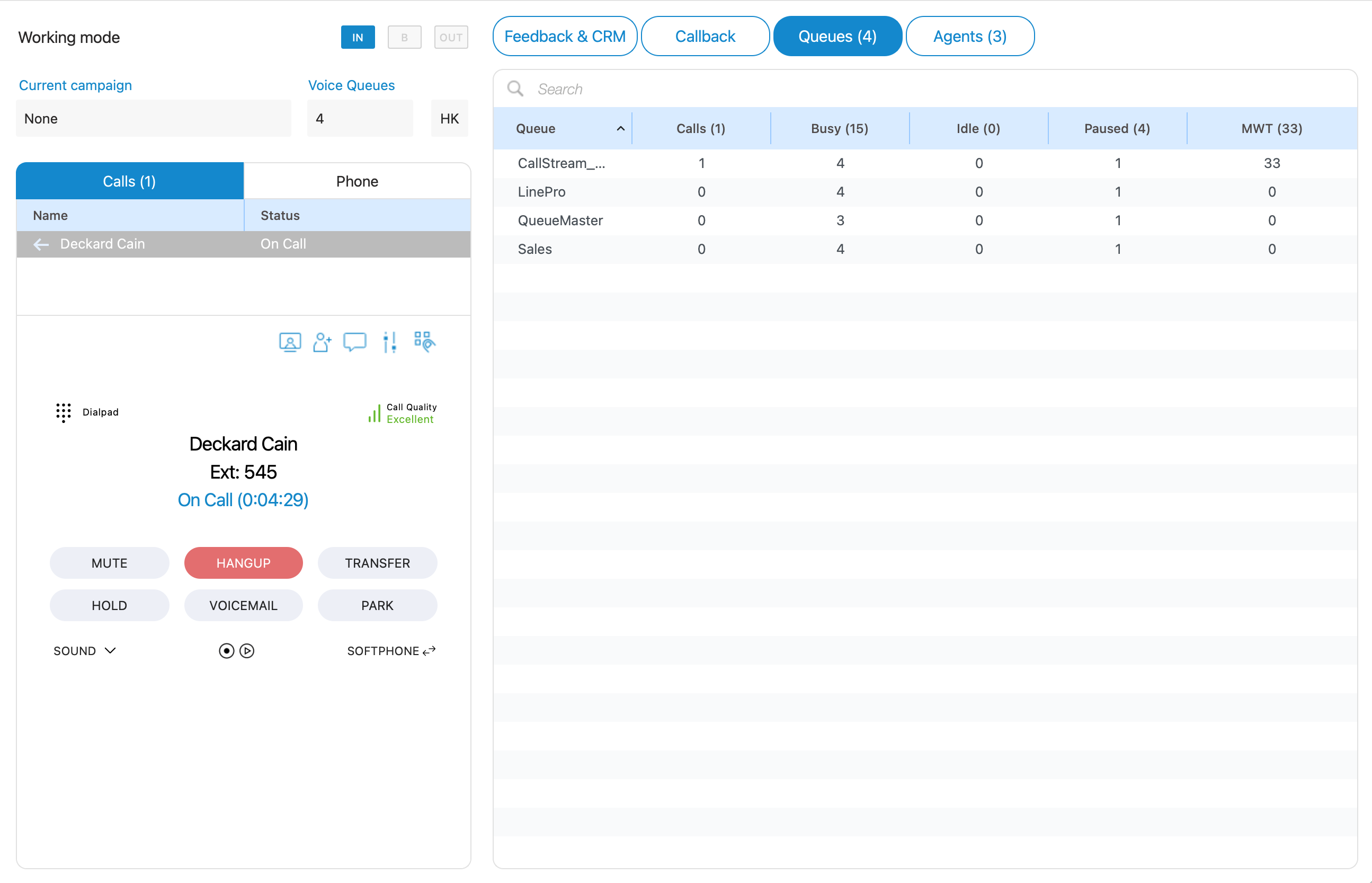Toggle sort arrow on Queue column

(621, 128)
